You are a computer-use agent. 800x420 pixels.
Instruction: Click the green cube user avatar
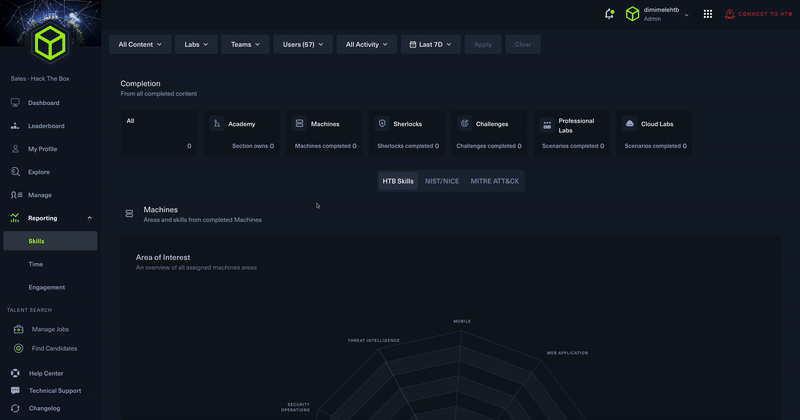[x=632, y=14]
